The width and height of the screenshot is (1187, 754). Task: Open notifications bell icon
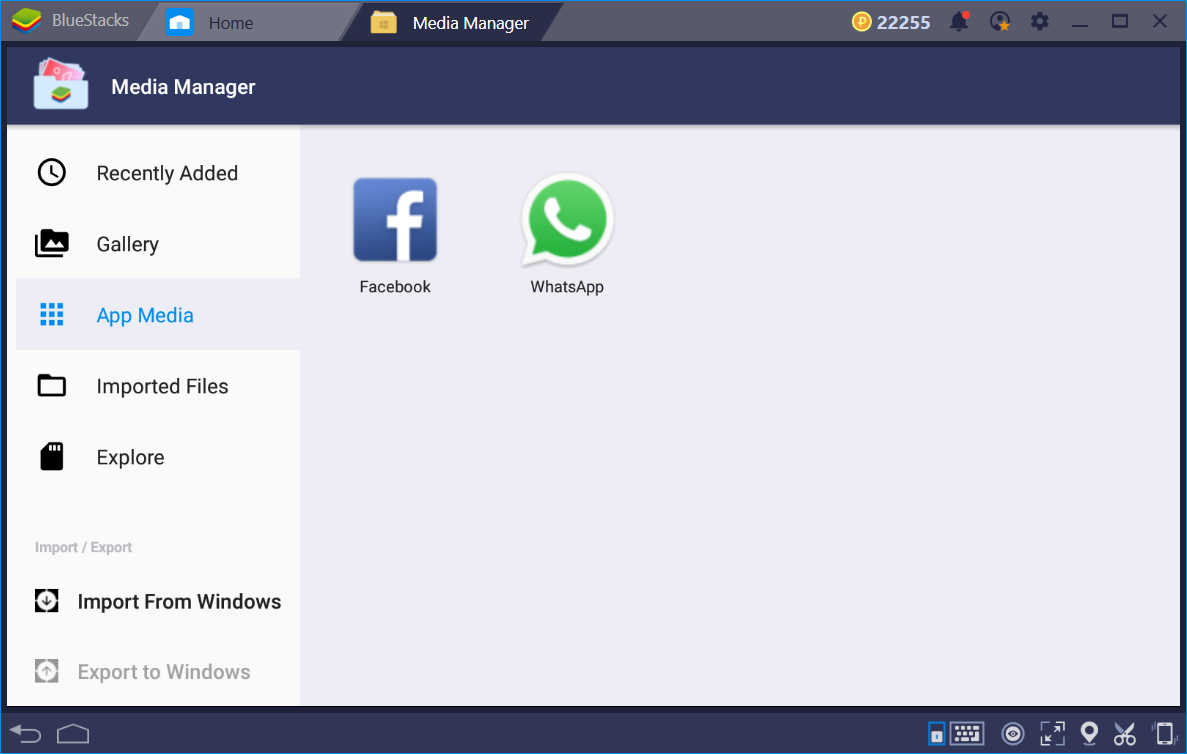[959, 21]
